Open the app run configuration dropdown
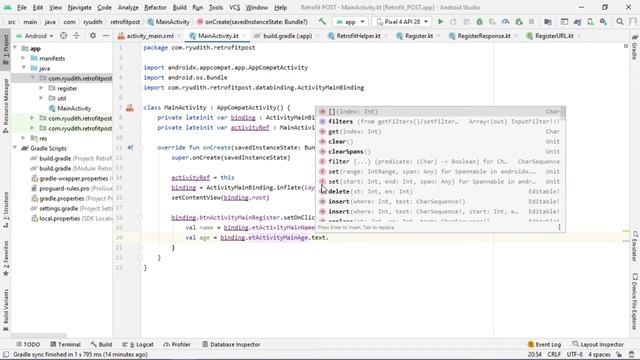640x360 pixels. (351, 22)
